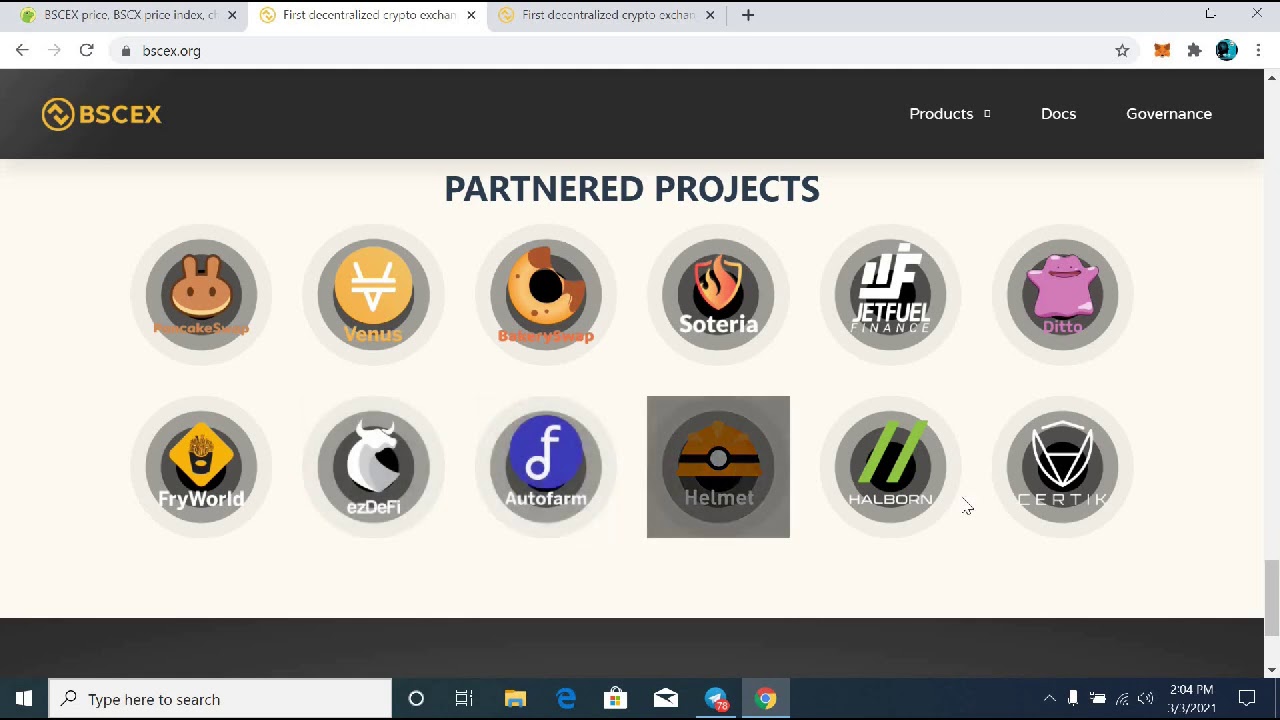
Task: Click the highlighted Helmet partner logo
Action: click(718, 467)
